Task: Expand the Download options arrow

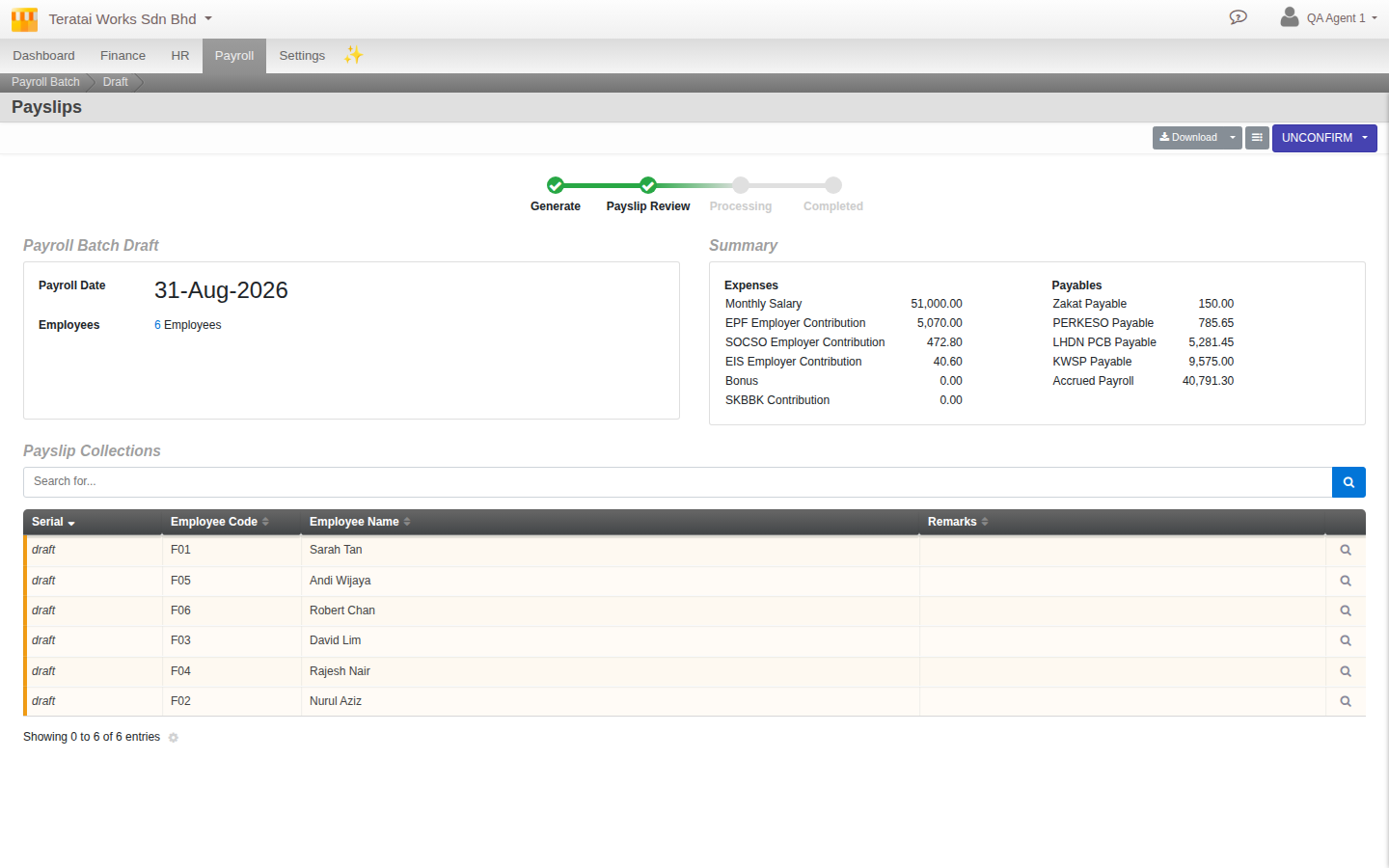Action: click(x=1233, y=138)
